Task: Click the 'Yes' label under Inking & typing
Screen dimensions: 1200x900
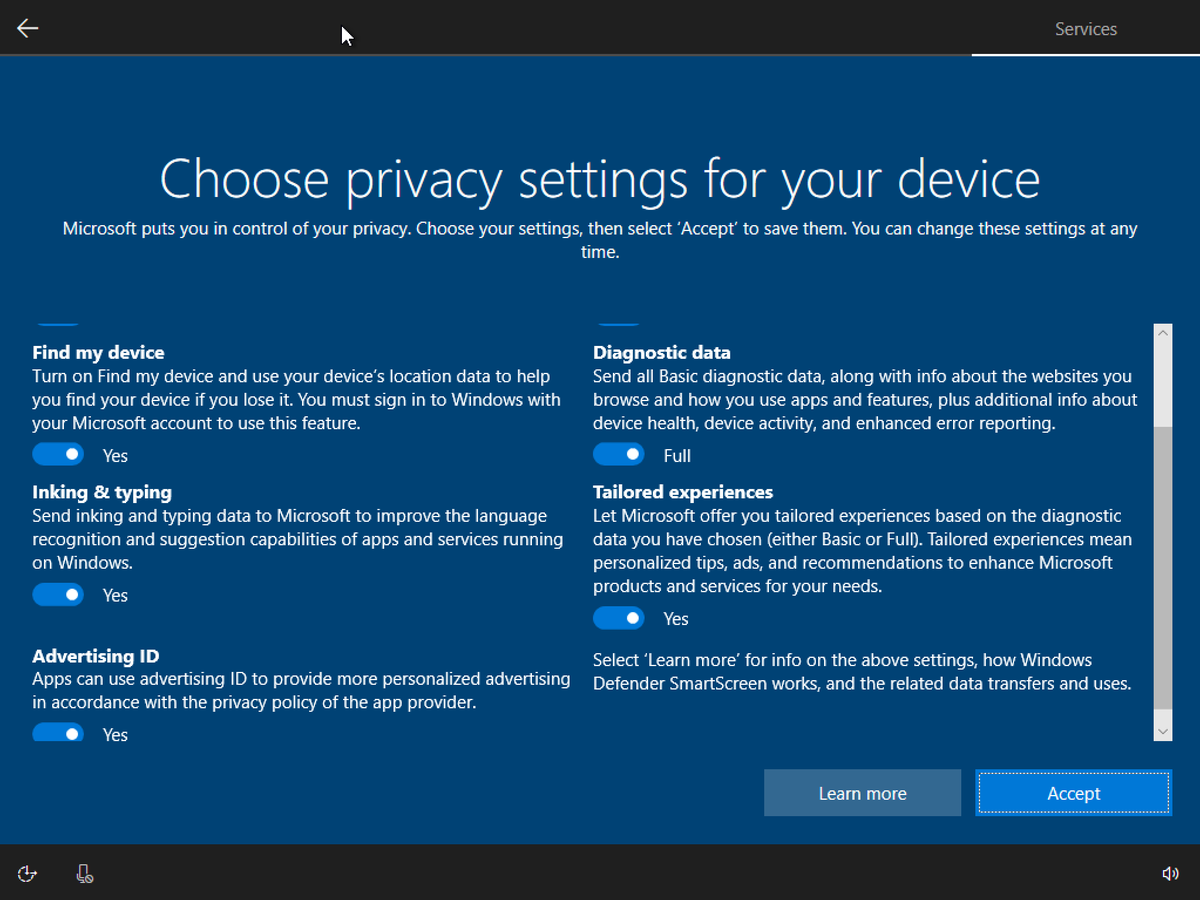Action: (115, 596)
